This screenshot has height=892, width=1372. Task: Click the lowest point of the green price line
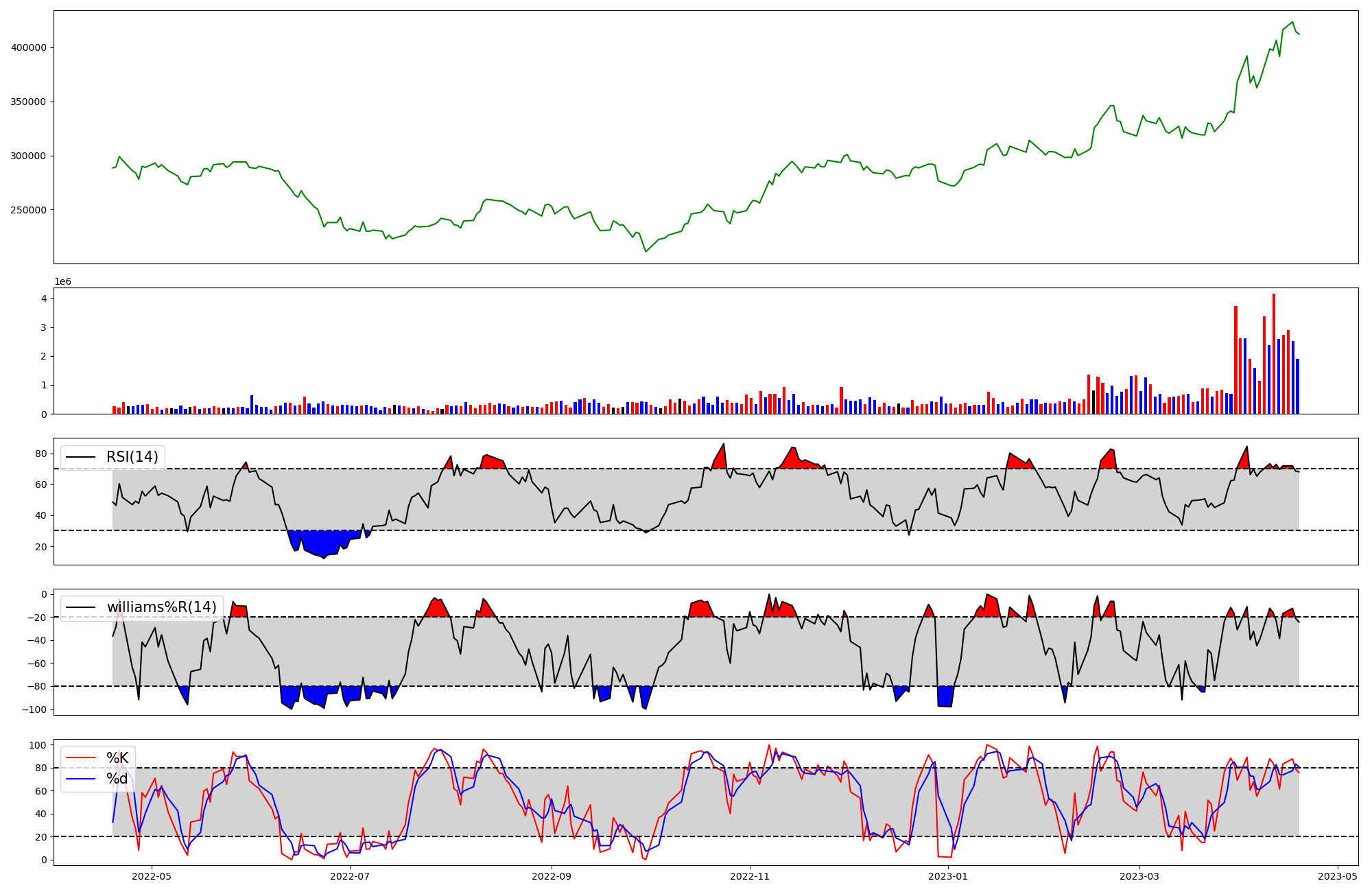[x=646, y=251]
